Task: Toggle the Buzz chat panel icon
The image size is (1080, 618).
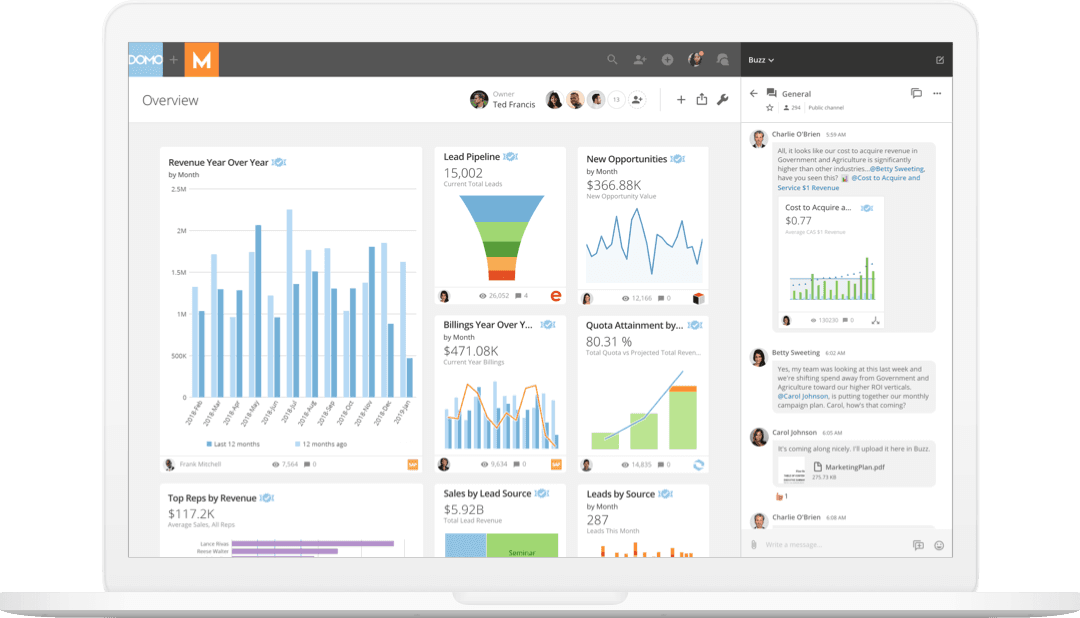Action: 722,60
